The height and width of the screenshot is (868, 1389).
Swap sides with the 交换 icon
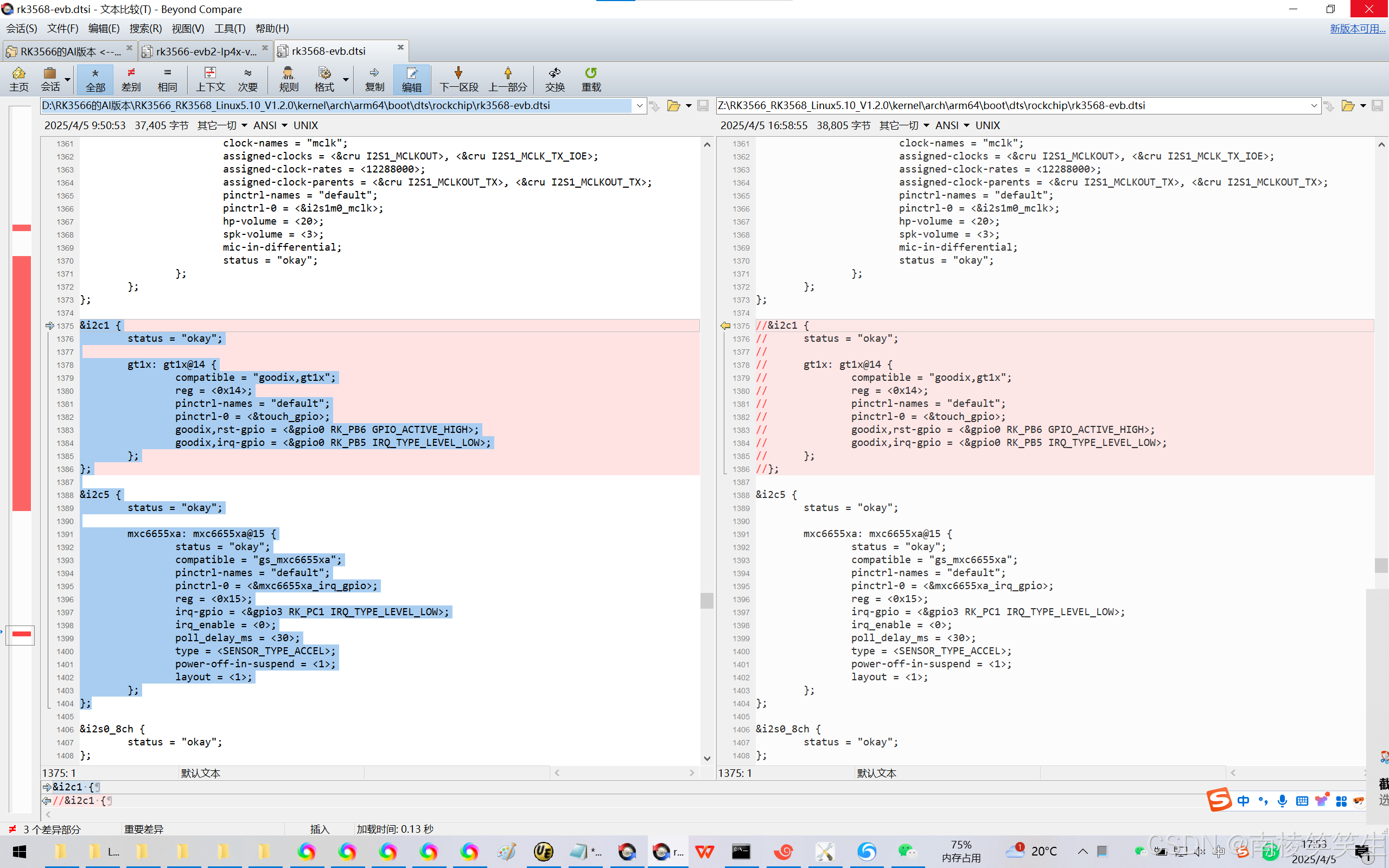(x=555, y=79)
